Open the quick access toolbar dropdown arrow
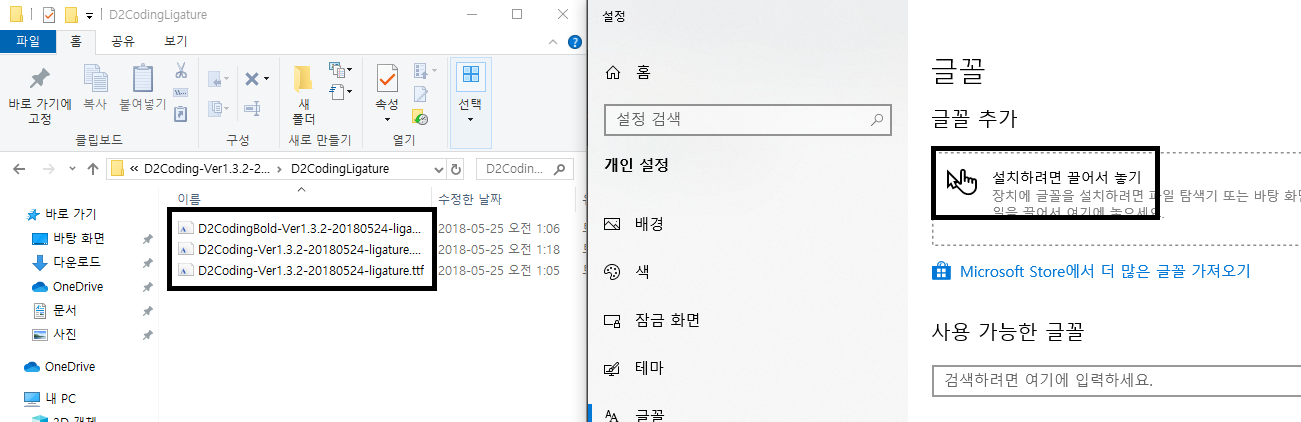The image size is (1301, 422). 89,16
